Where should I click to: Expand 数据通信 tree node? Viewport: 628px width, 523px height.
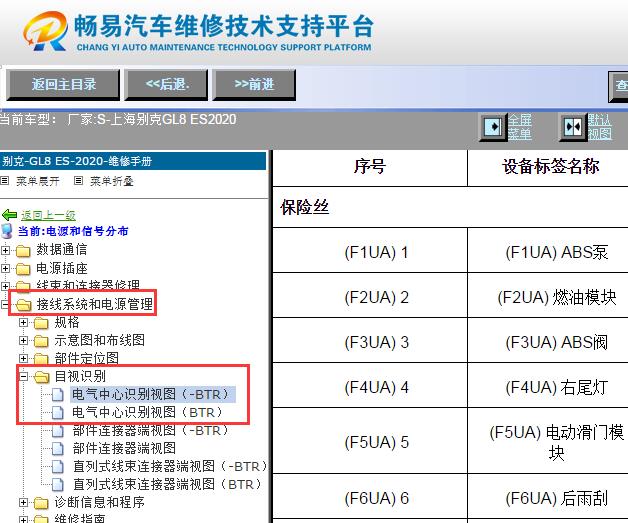[x=5, y=251]
